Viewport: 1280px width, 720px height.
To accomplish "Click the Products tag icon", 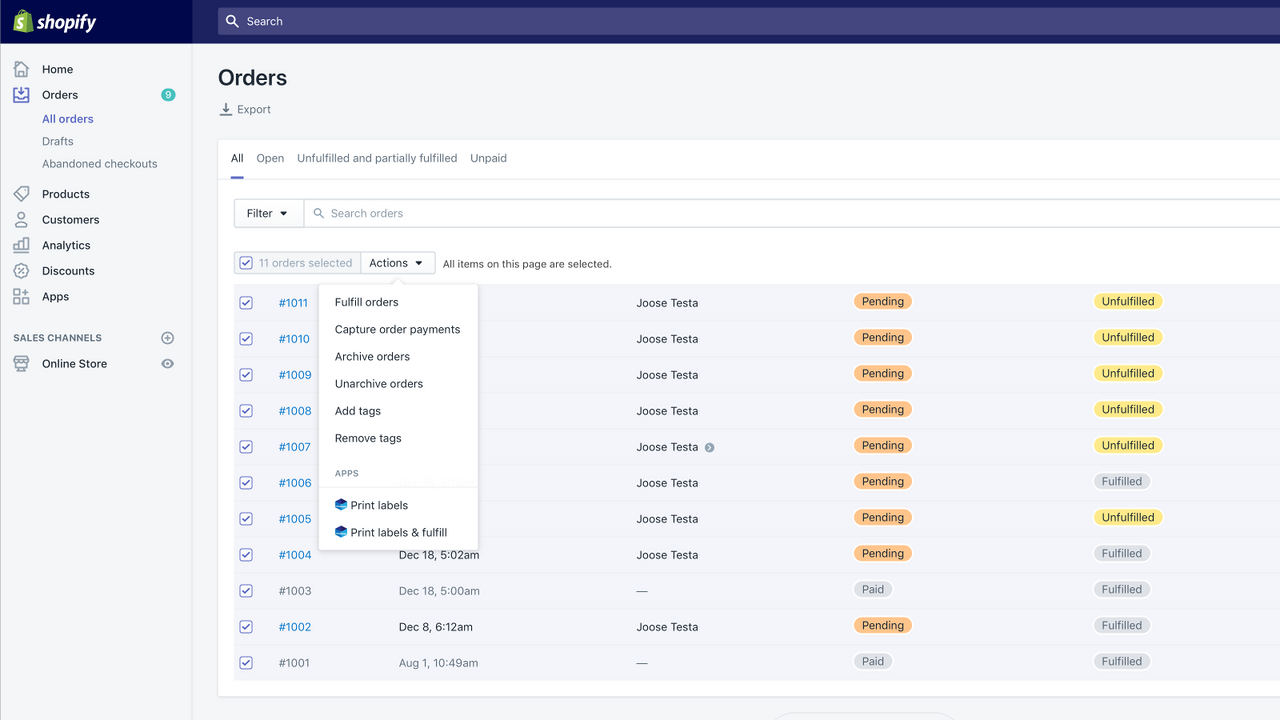I will point(21,194).
